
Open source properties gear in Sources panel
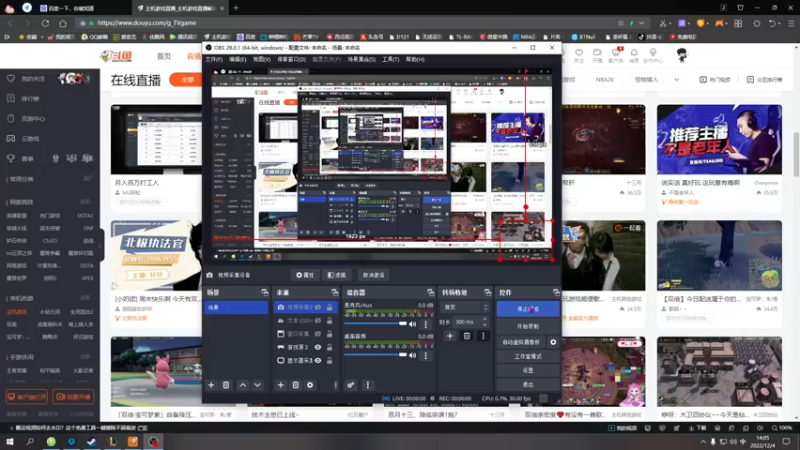point(310,385)
